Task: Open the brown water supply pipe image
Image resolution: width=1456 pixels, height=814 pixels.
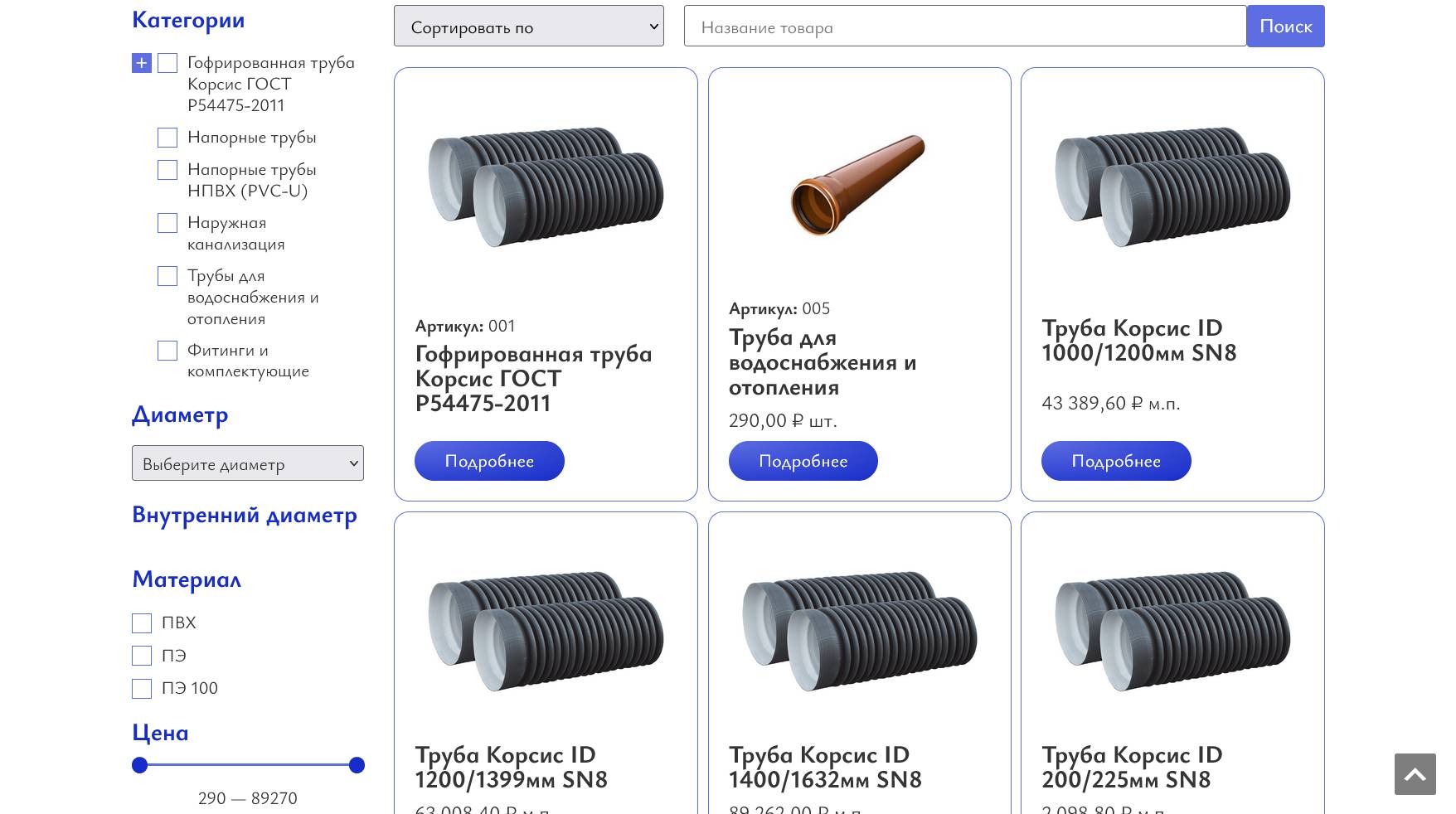Action: pos(858,186)
